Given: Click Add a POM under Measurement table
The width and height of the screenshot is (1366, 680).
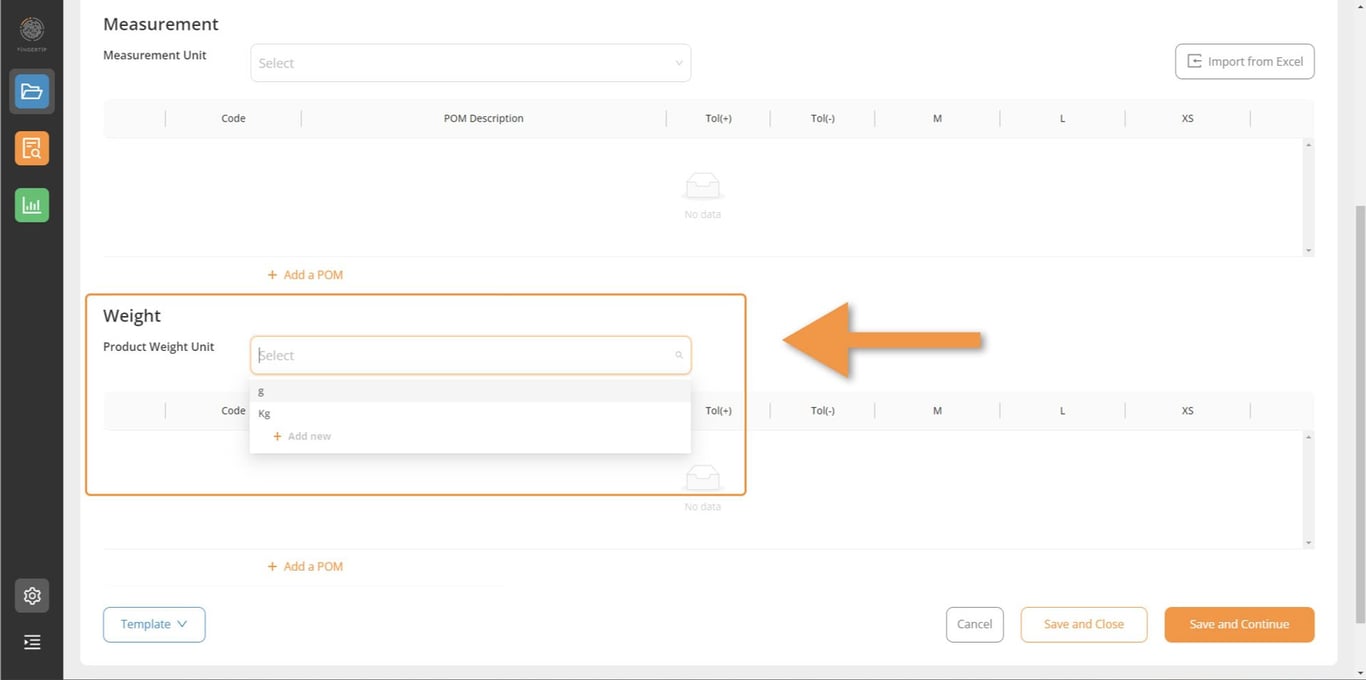Looking at the screenshot, I should (x=305, y=274).
